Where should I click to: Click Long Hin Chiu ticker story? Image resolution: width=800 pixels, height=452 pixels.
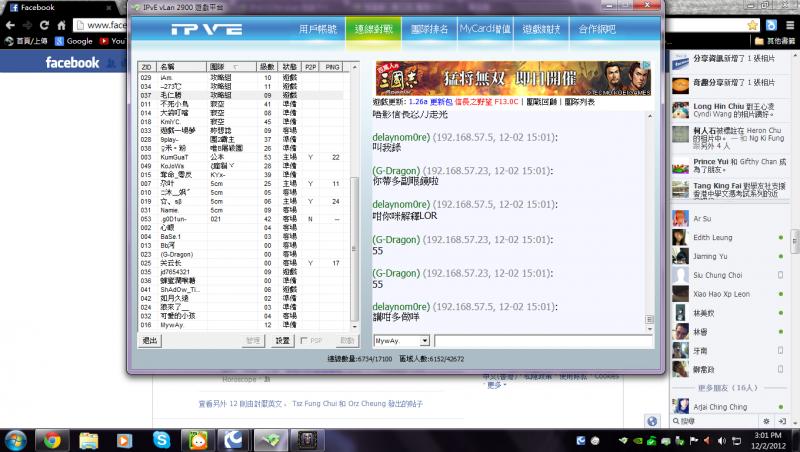click(730, 110)
